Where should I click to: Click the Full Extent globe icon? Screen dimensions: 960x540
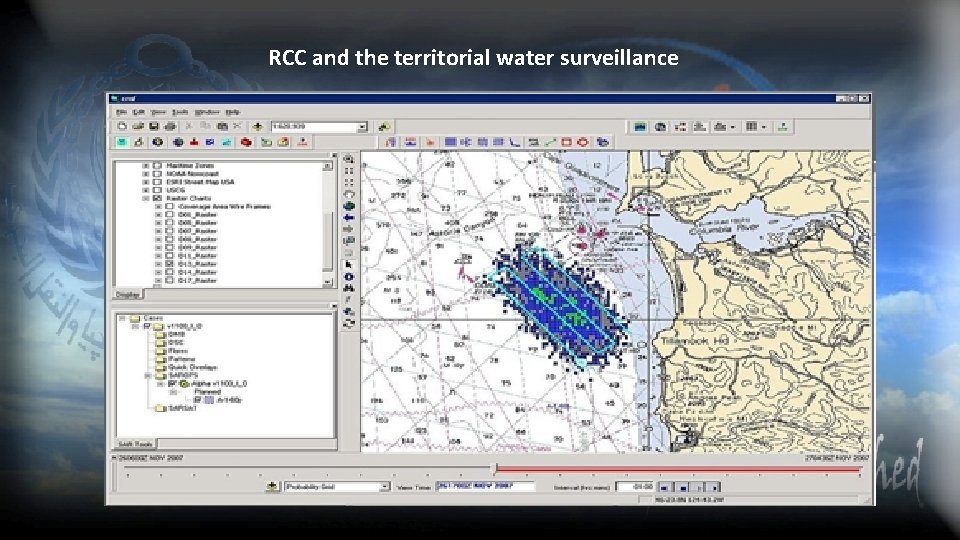[x=348, y=206]
